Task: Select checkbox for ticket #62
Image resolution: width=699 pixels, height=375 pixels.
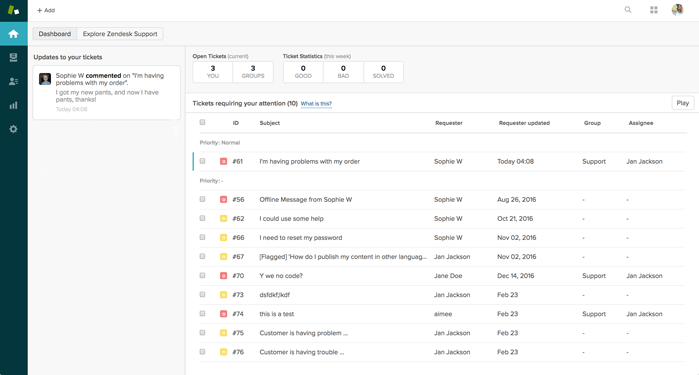Action: tap(202, 218)
